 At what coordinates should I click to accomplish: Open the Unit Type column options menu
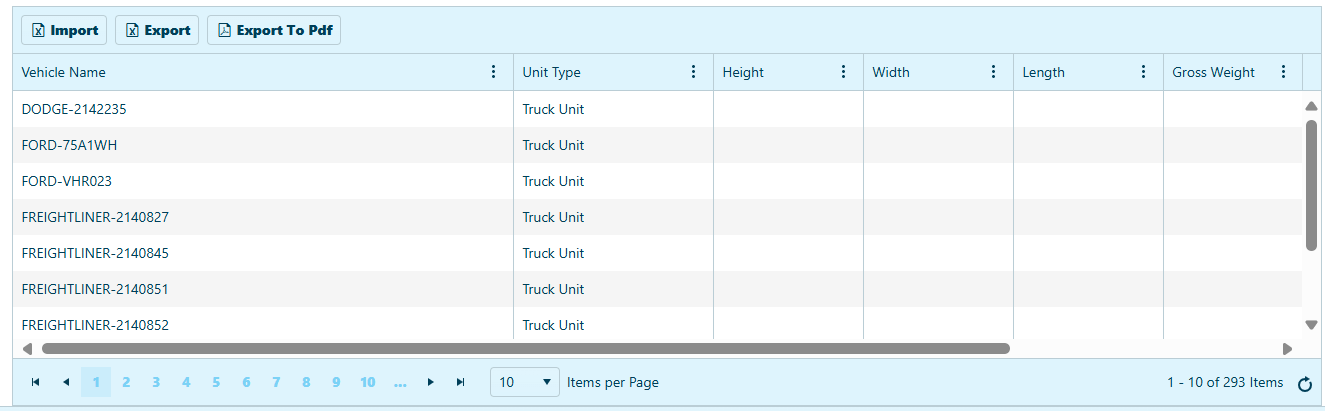point(693,72)
